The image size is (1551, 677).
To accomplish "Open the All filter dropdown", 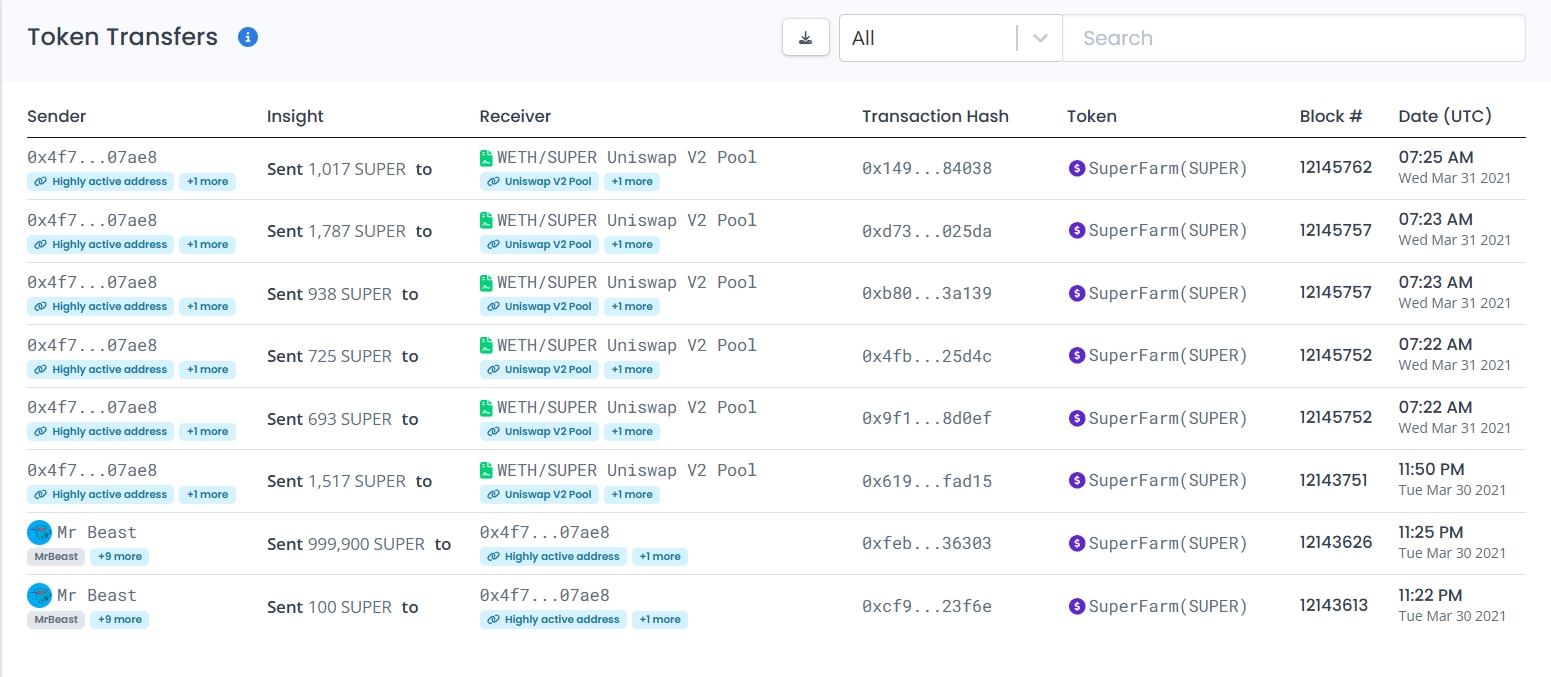I will pos(930,38).
